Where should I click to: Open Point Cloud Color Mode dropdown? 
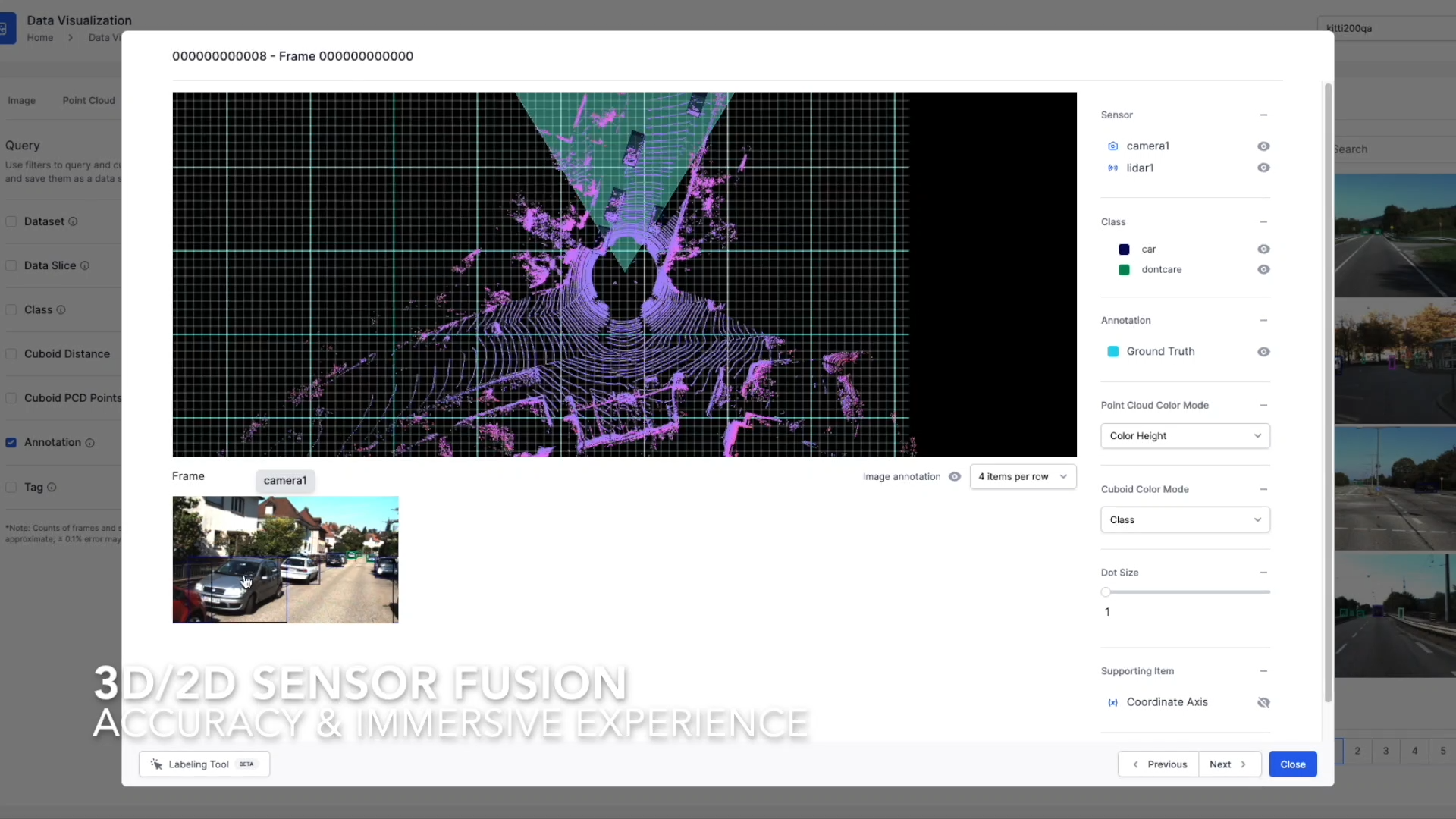pos(1184,435)
